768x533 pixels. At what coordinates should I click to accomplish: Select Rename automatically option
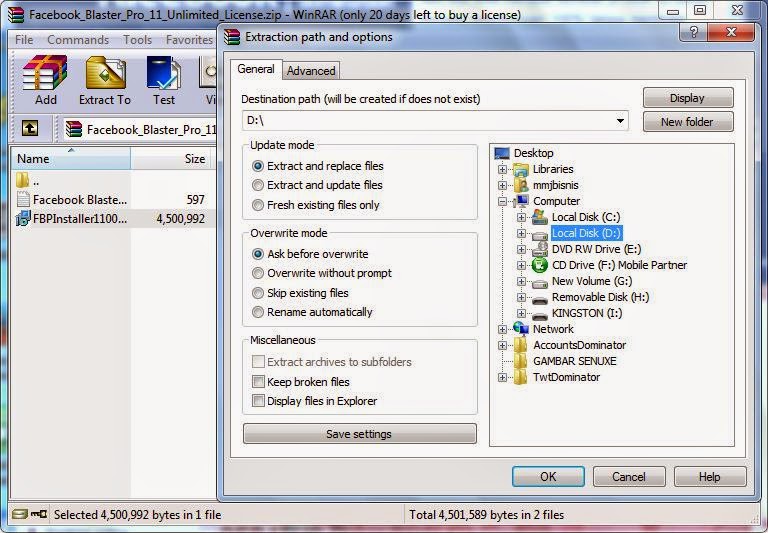point(258,312)
